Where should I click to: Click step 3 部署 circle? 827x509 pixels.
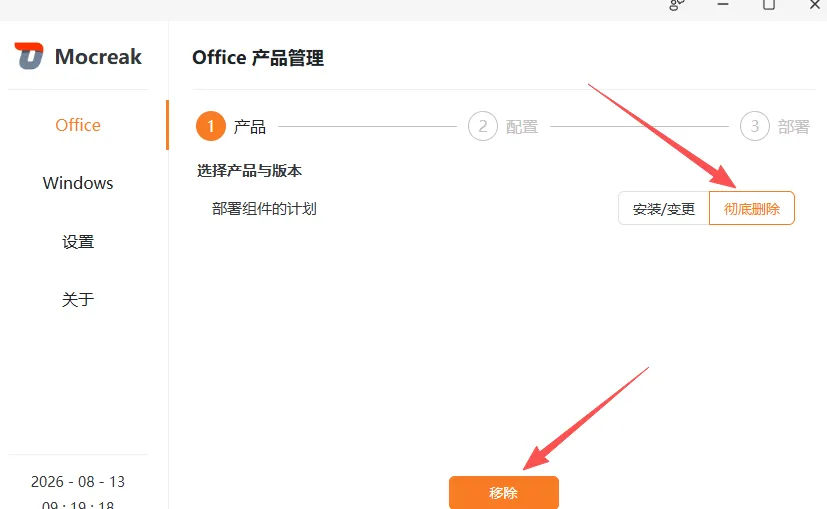click(755, 127)
